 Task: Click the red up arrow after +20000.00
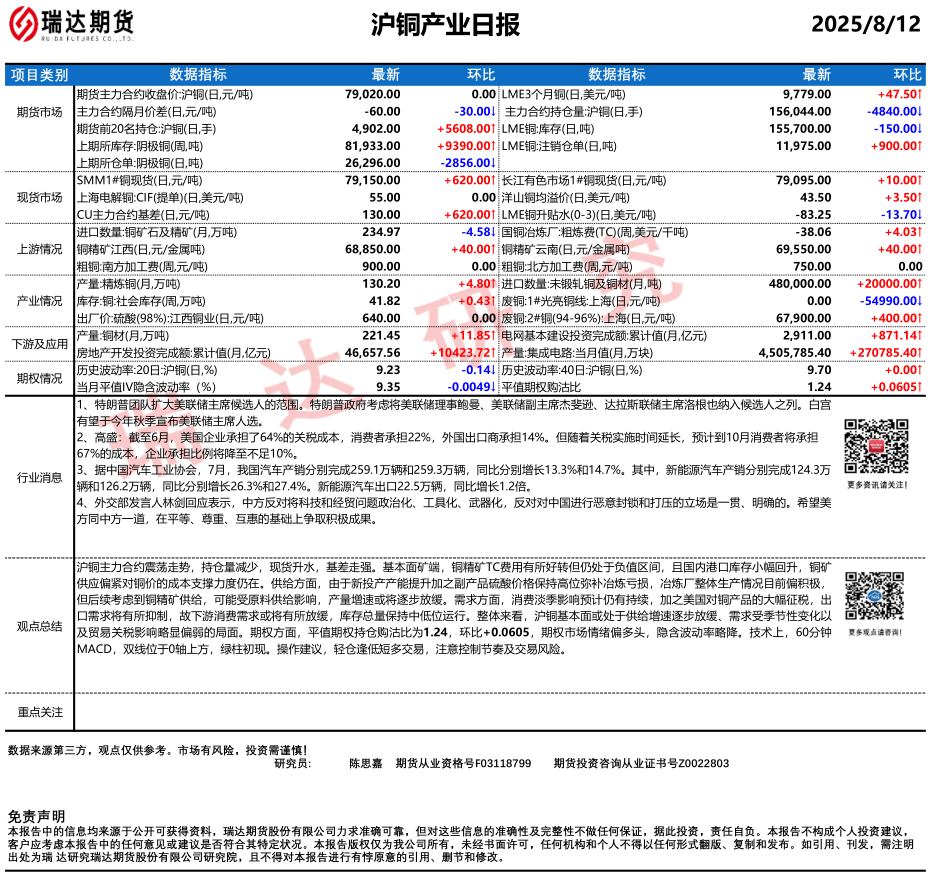tap(920, 284)
